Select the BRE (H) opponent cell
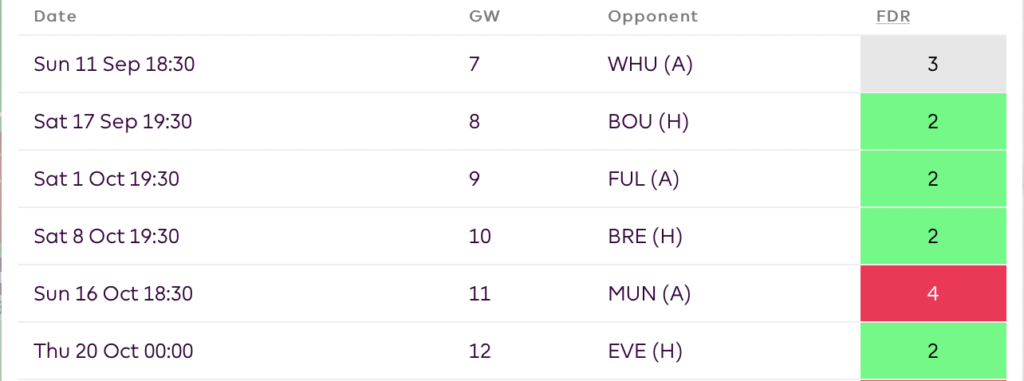This screenshot has width=1024, height=381. click(x=645, y=237)
